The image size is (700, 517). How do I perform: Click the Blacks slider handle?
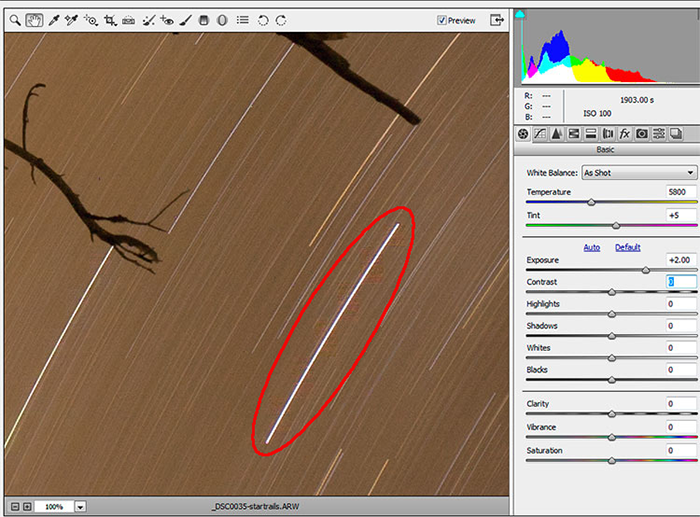tap(612, 380)
